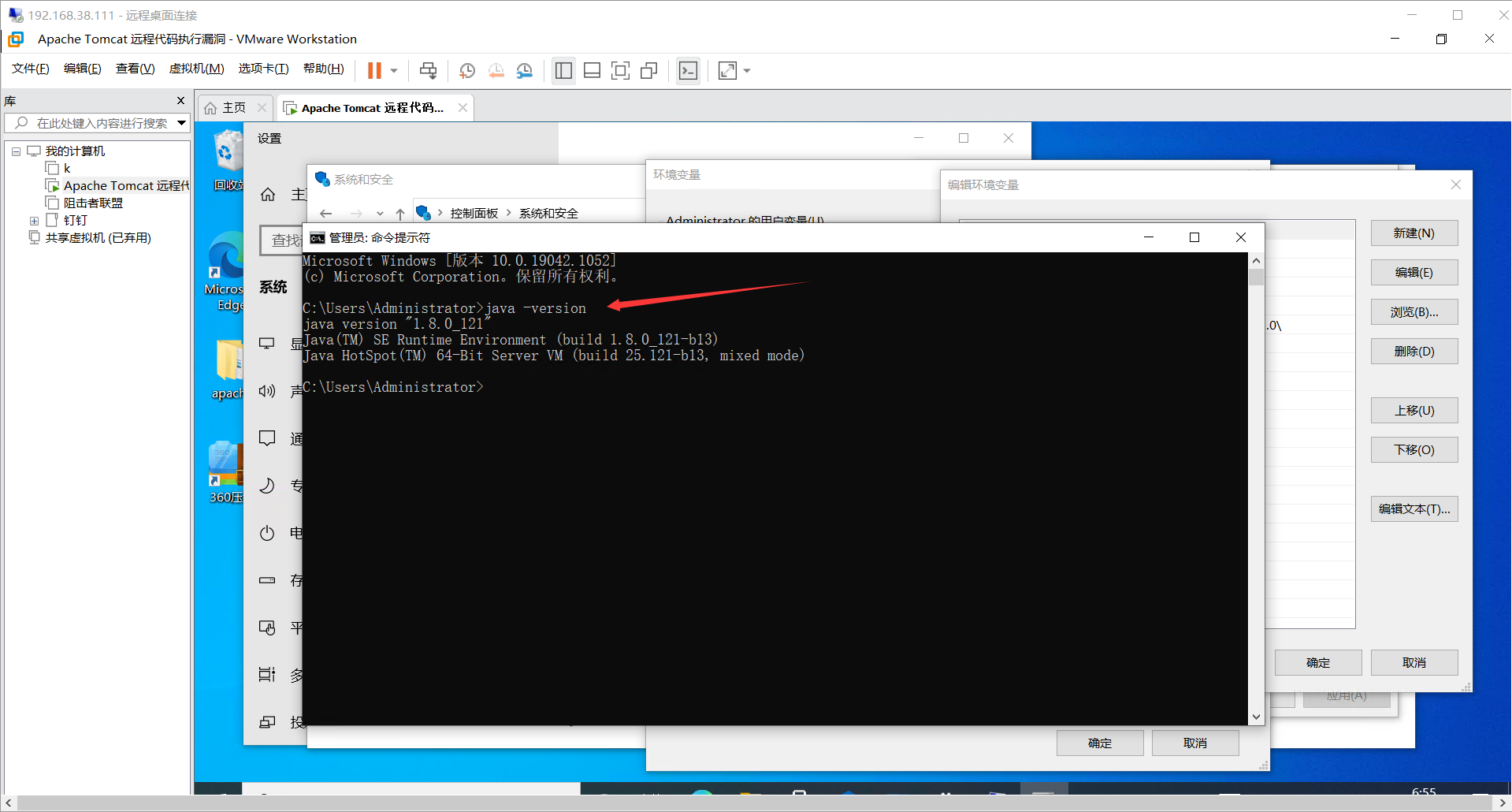Open the Sound settings speaker icon
Viewport: 1512px width, 812px height.
[x=267, y=391]
